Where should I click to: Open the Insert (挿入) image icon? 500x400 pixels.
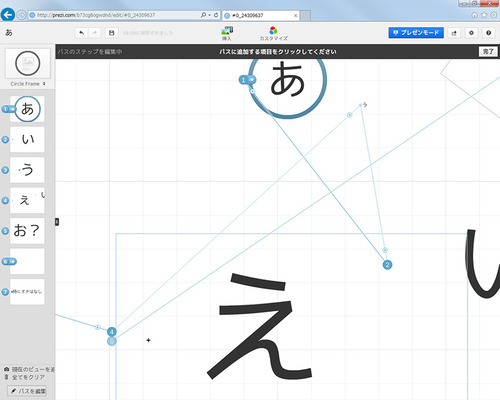[227, 33]
